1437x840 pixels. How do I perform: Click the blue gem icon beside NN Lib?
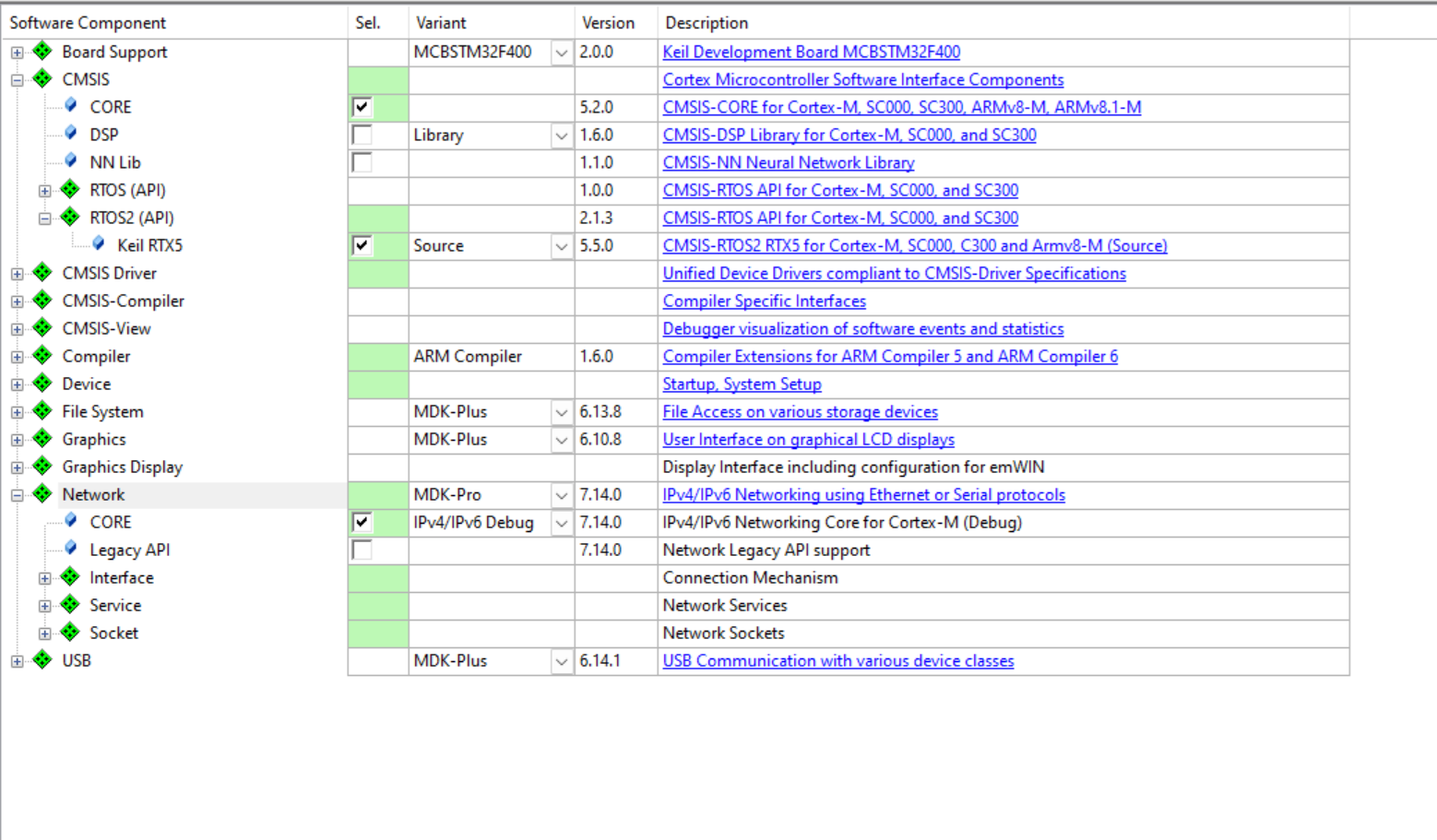71,161
